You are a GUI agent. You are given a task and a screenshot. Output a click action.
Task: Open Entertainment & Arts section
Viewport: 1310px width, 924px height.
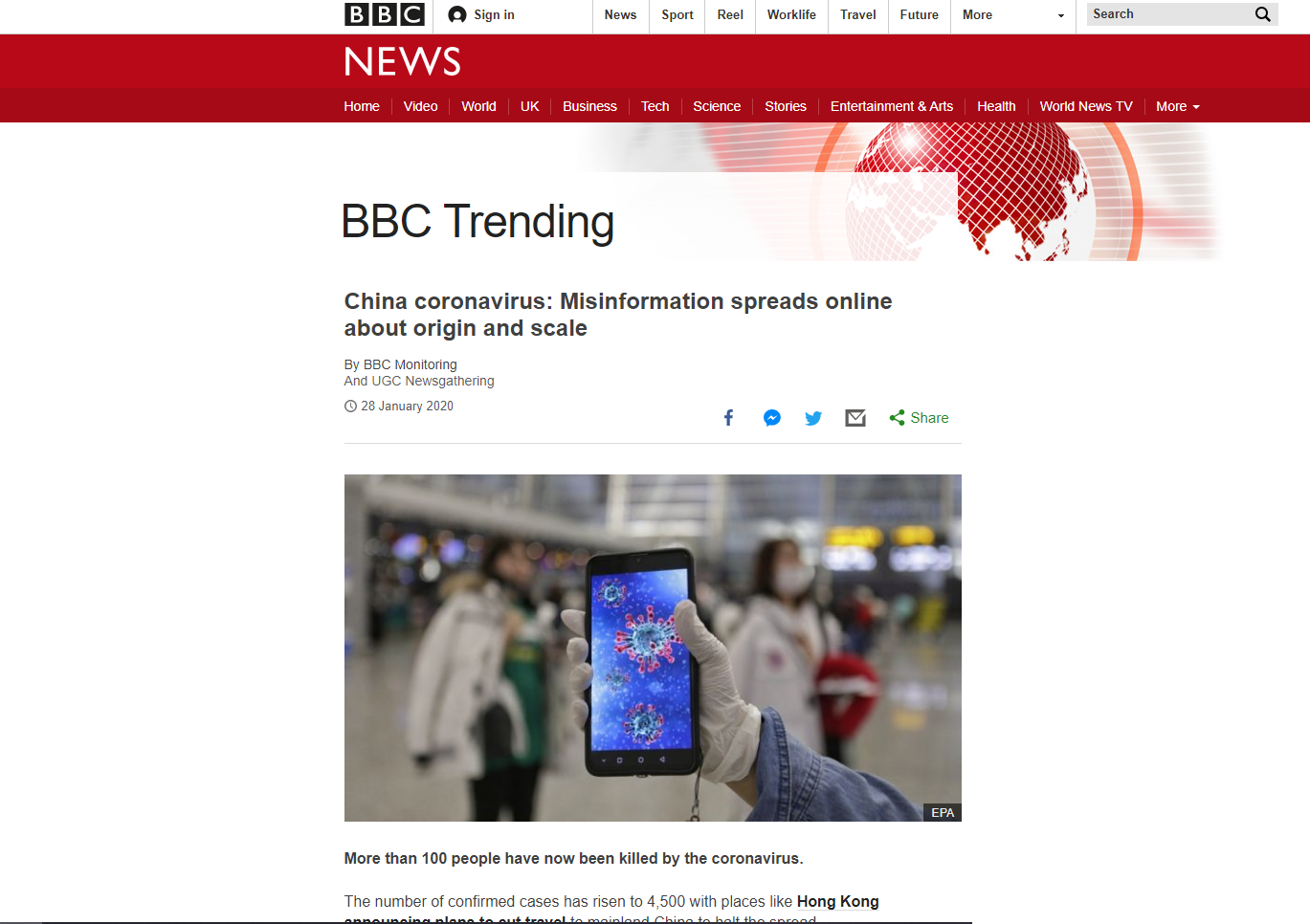892,106
